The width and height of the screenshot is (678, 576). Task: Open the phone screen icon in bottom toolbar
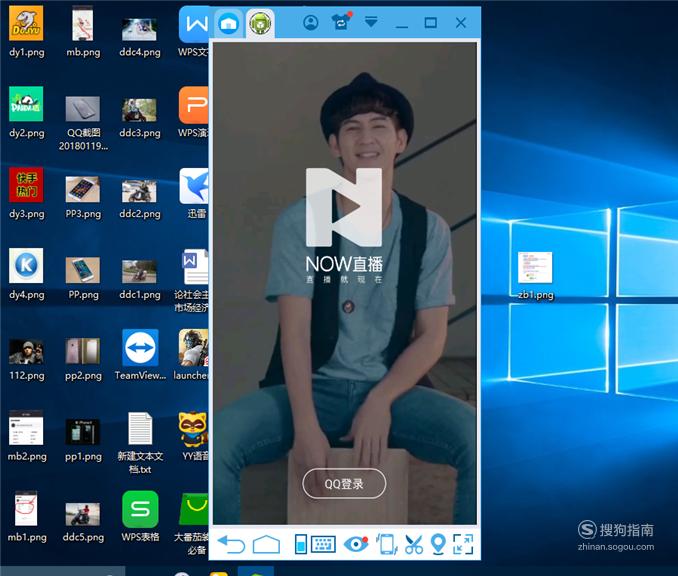(x=301, y=544)
